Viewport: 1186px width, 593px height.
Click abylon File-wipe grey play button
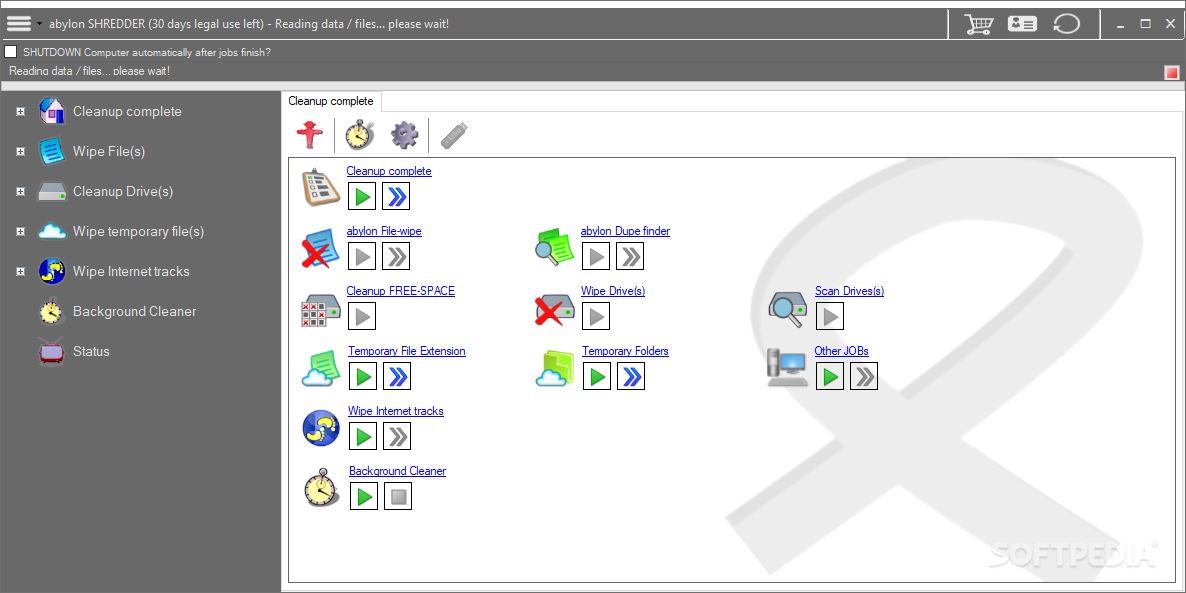(x=362, y=256)
